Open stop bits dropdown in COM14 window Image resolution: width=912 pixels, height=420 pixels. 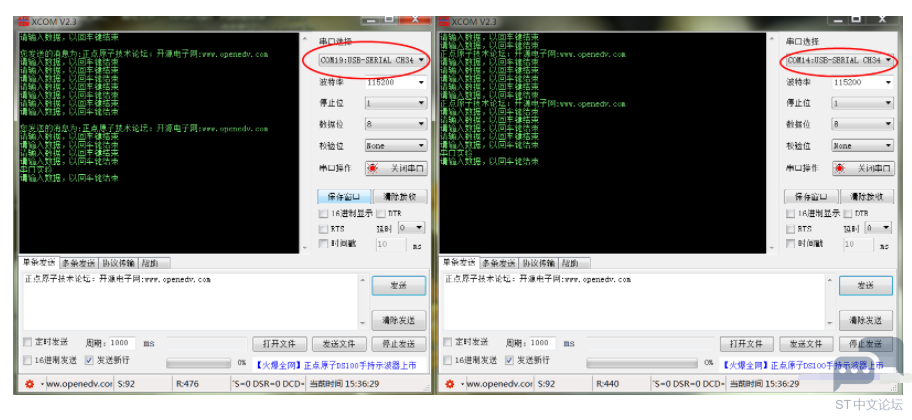863,104
